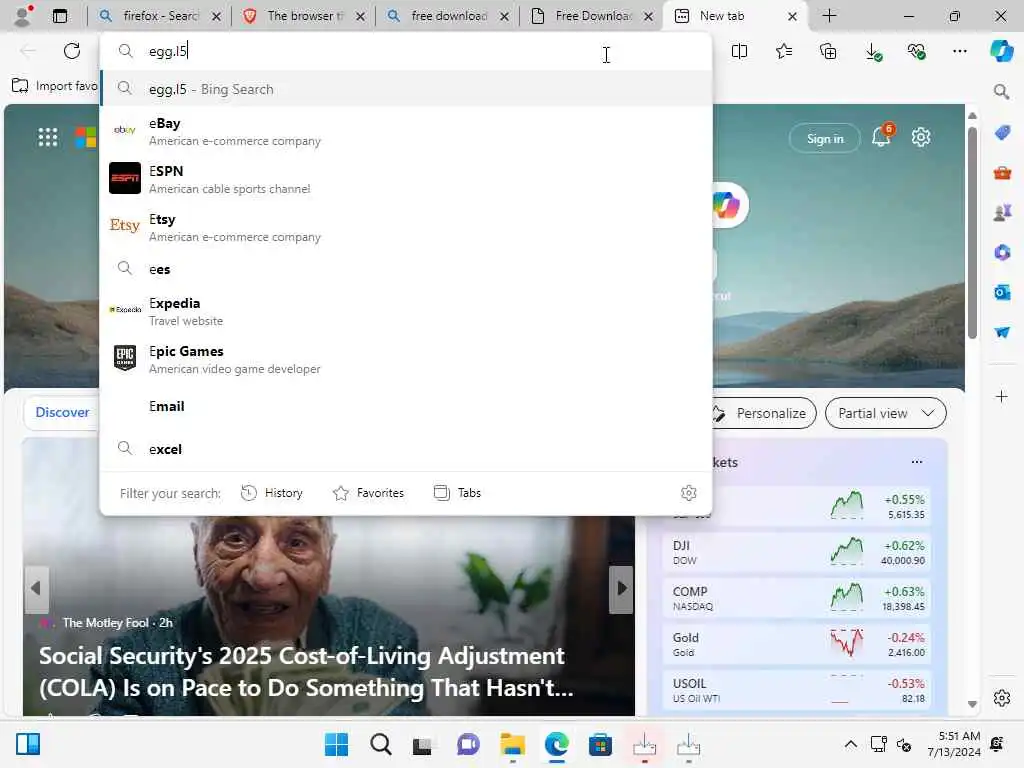This screenshot has width=1024, height=768.
Task: Open the sidebar Microsoft 365 icon
Action: point(1002,252)
